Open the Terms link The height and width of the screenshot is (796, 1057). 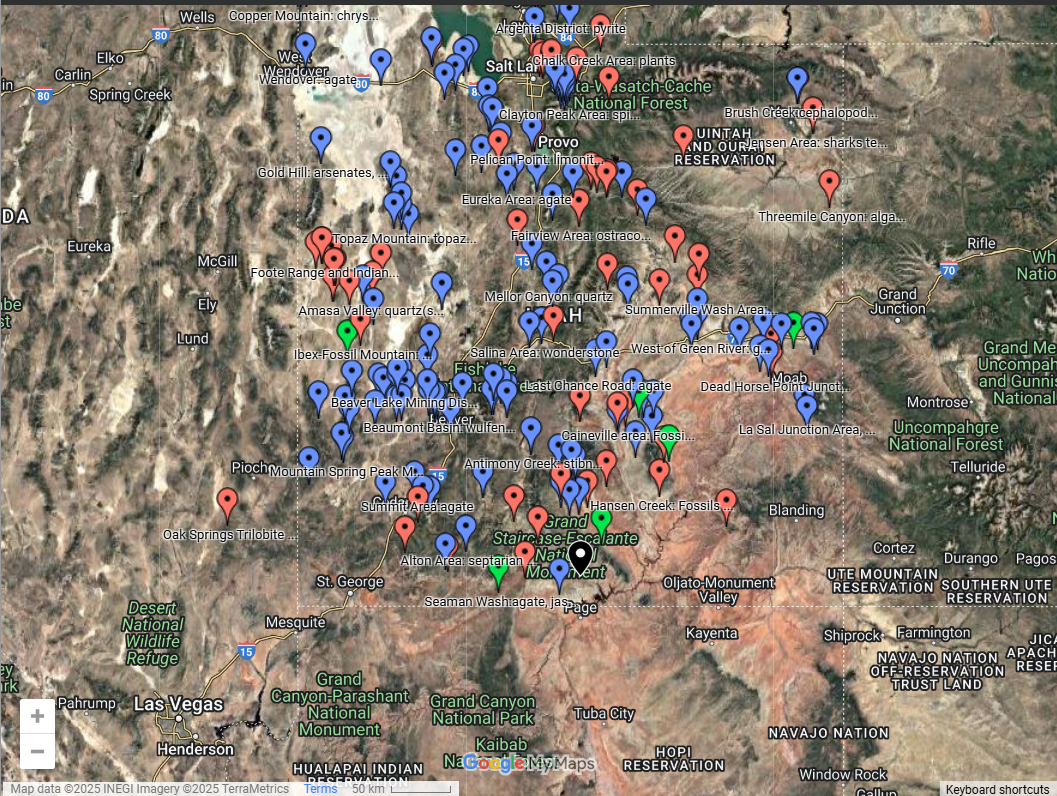[320, 789]
